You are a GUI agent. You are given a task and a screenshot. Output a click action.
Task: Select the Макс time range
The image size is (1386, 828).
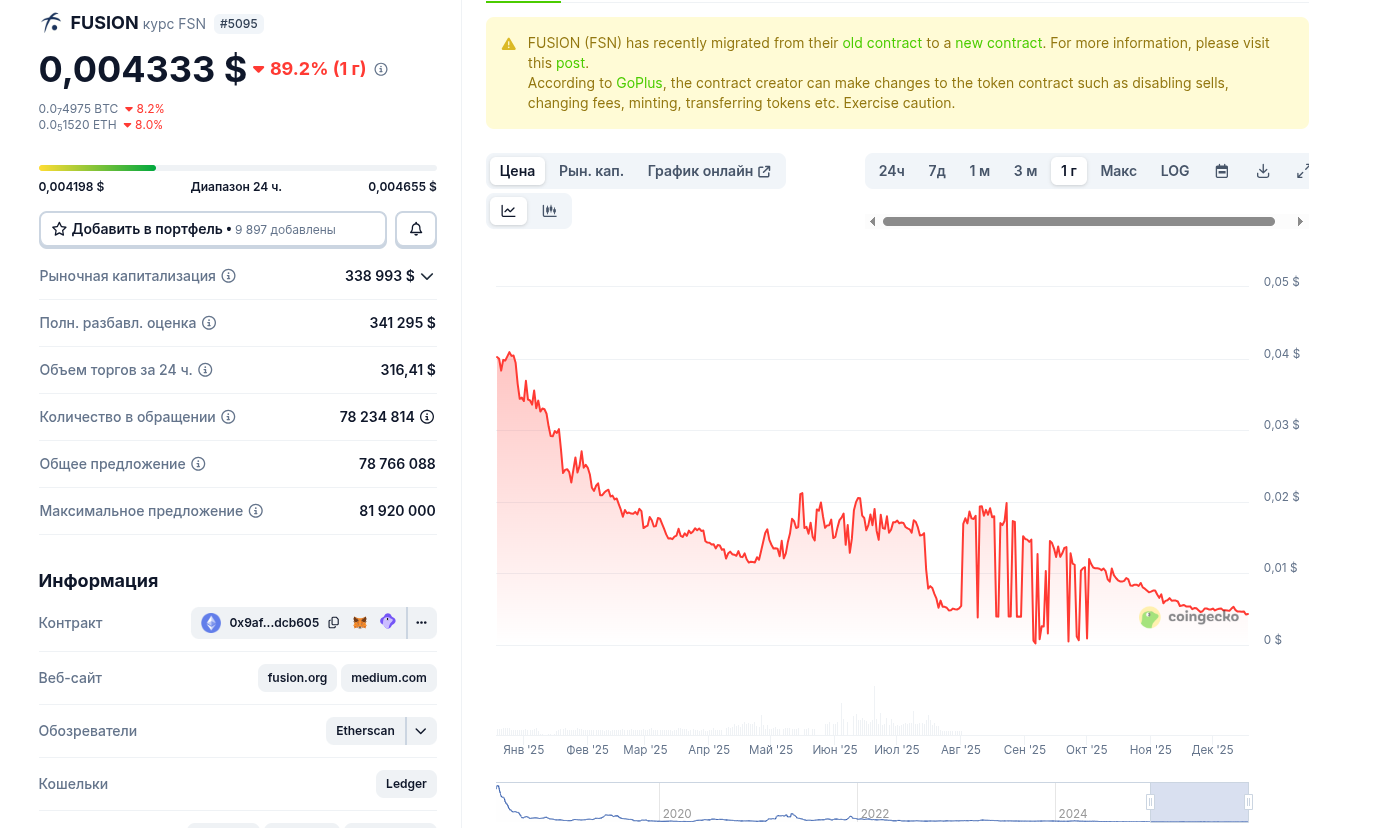click(x=1118, y=171)
